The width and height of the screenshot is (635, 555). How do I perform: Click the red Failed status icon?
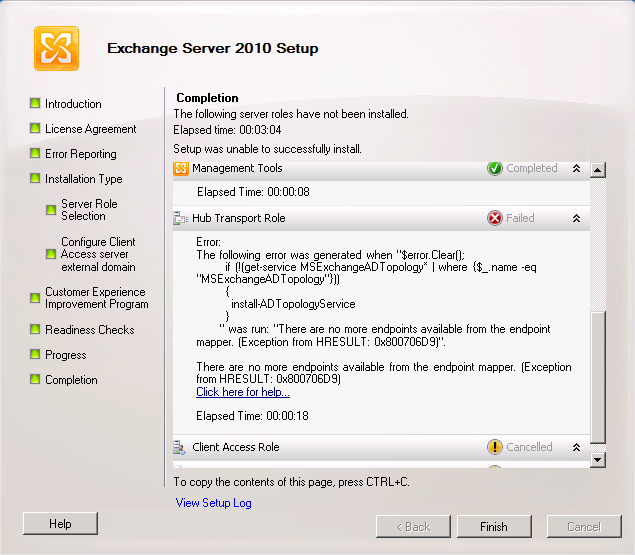point(494,218)
